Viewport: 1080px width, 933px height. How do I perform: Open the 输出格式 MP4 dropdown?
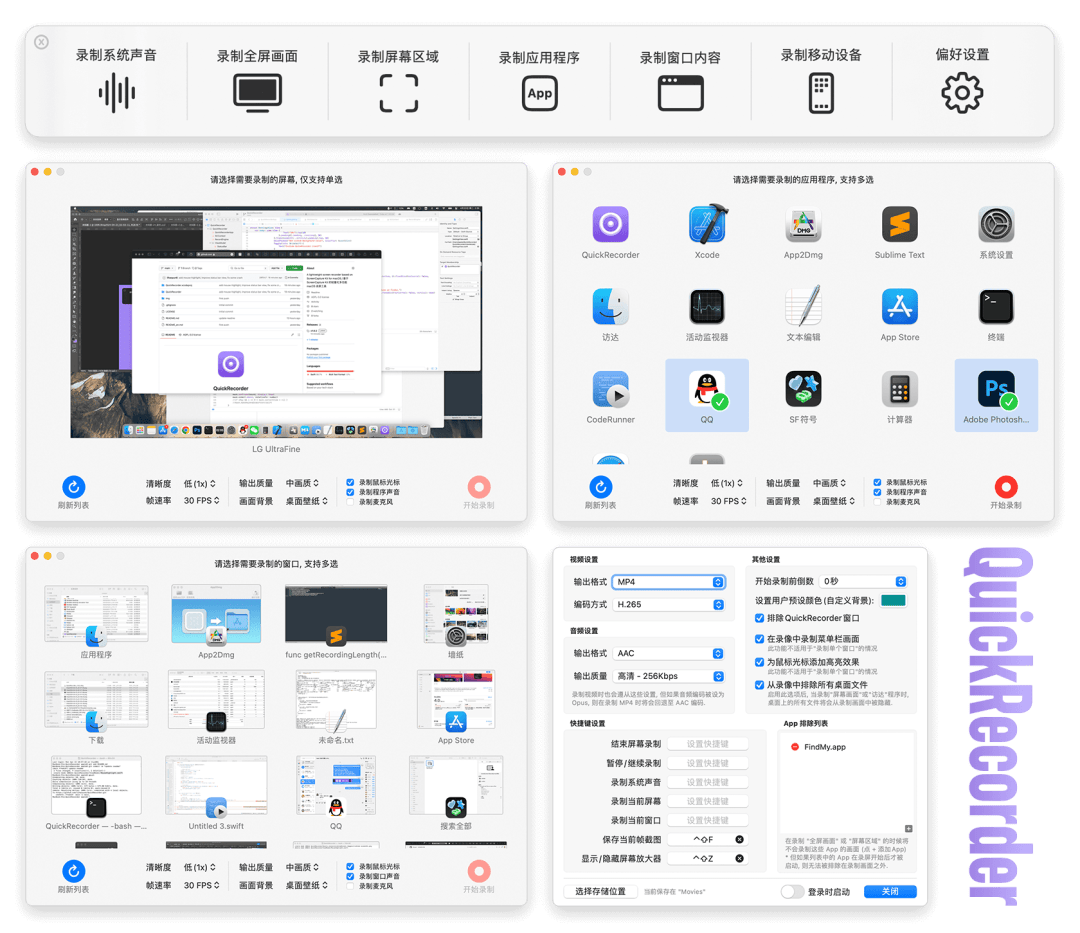click(669, 582)
